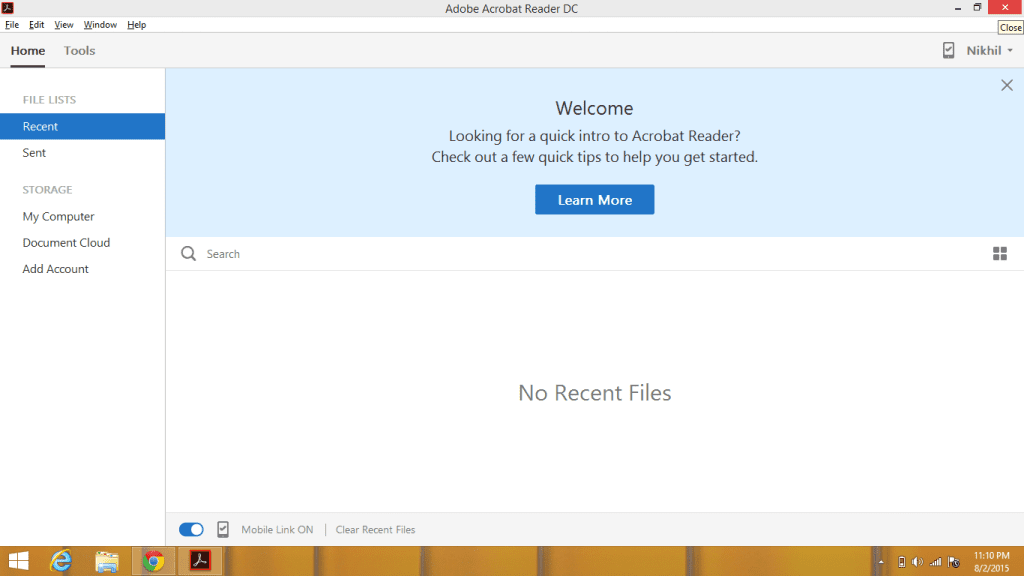
Task: Open the View menu
Action: [x=63, y=25]
